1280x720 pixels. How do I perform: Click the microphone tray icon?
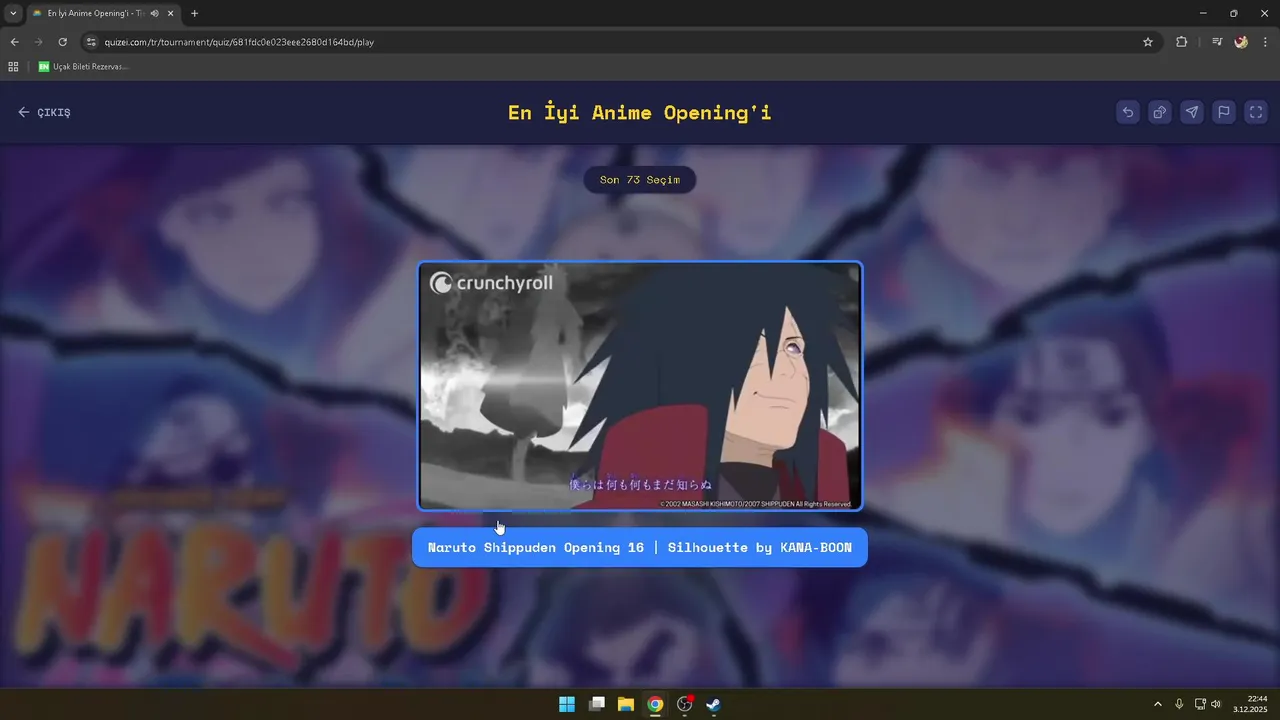(x=1180, y=704)
